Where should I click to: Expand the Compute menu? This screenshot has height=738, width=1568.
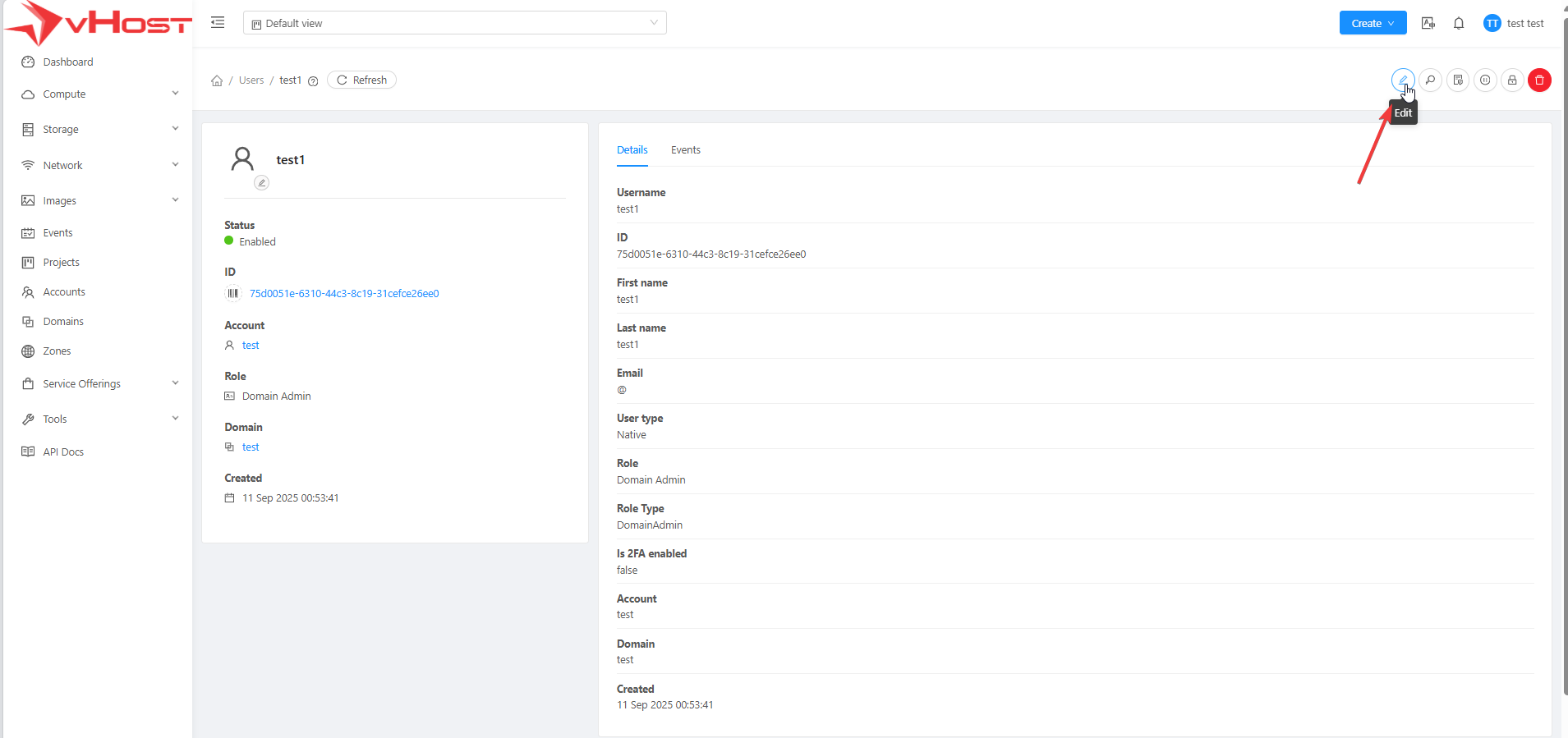pos(99,94)
